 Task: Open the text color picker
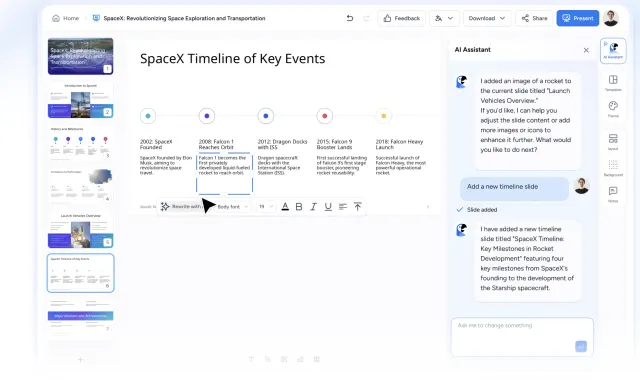coord(285,206)
